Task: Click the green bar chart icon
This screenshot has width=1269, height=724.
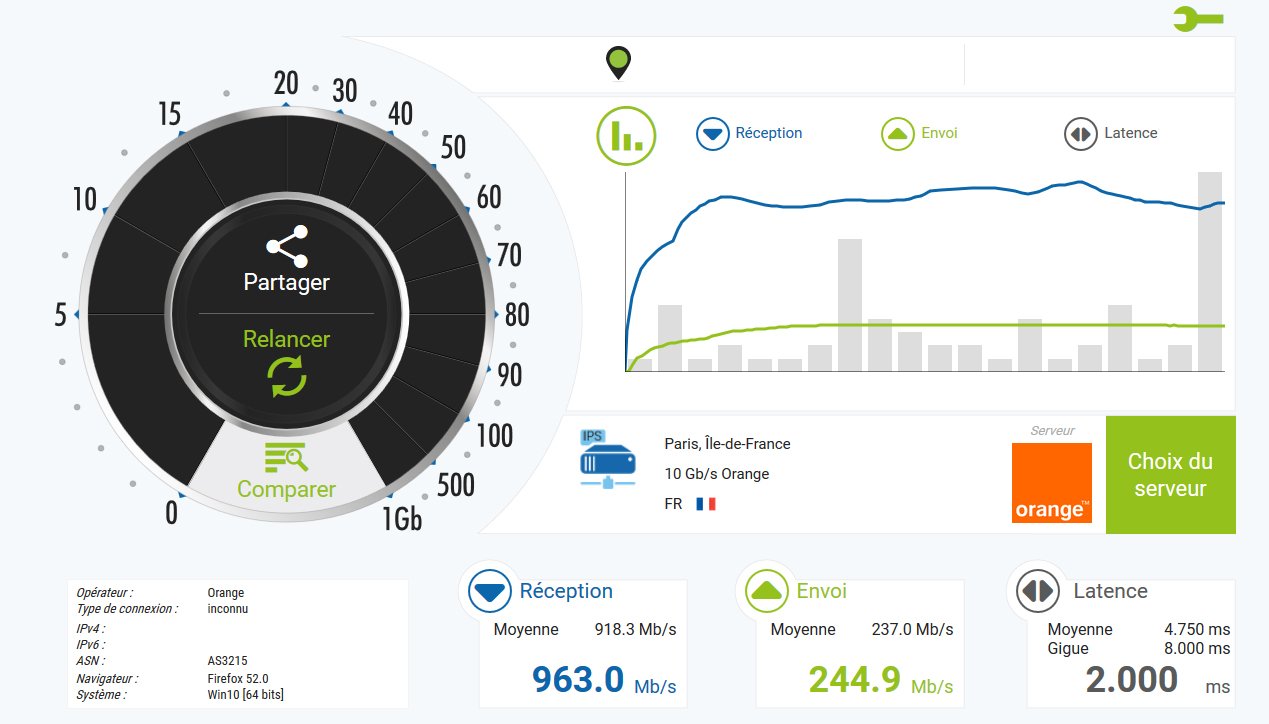Action: 626,134
